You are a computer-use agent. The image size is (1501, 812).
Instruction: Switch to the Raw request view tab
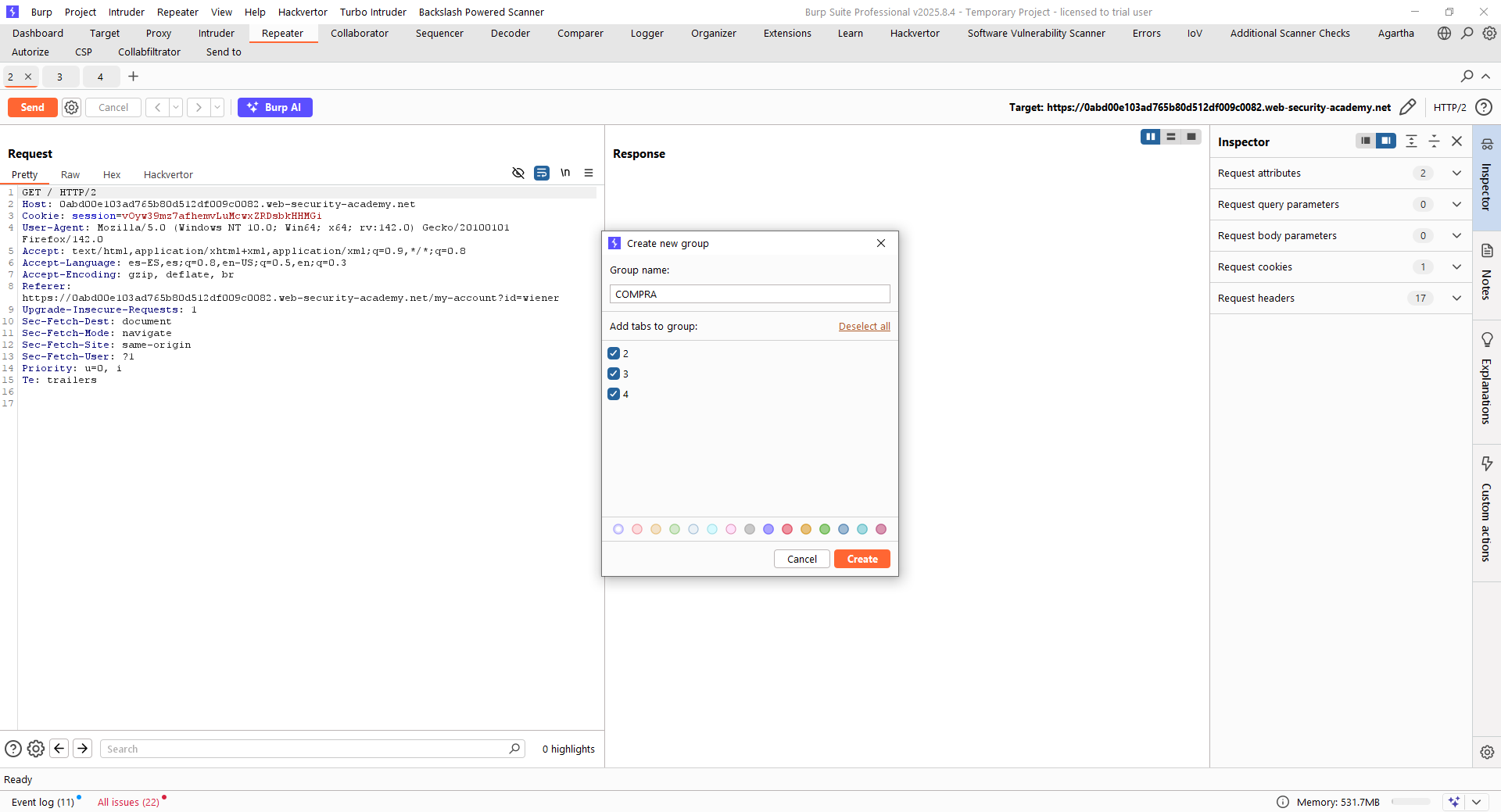[x=70, y=175]
